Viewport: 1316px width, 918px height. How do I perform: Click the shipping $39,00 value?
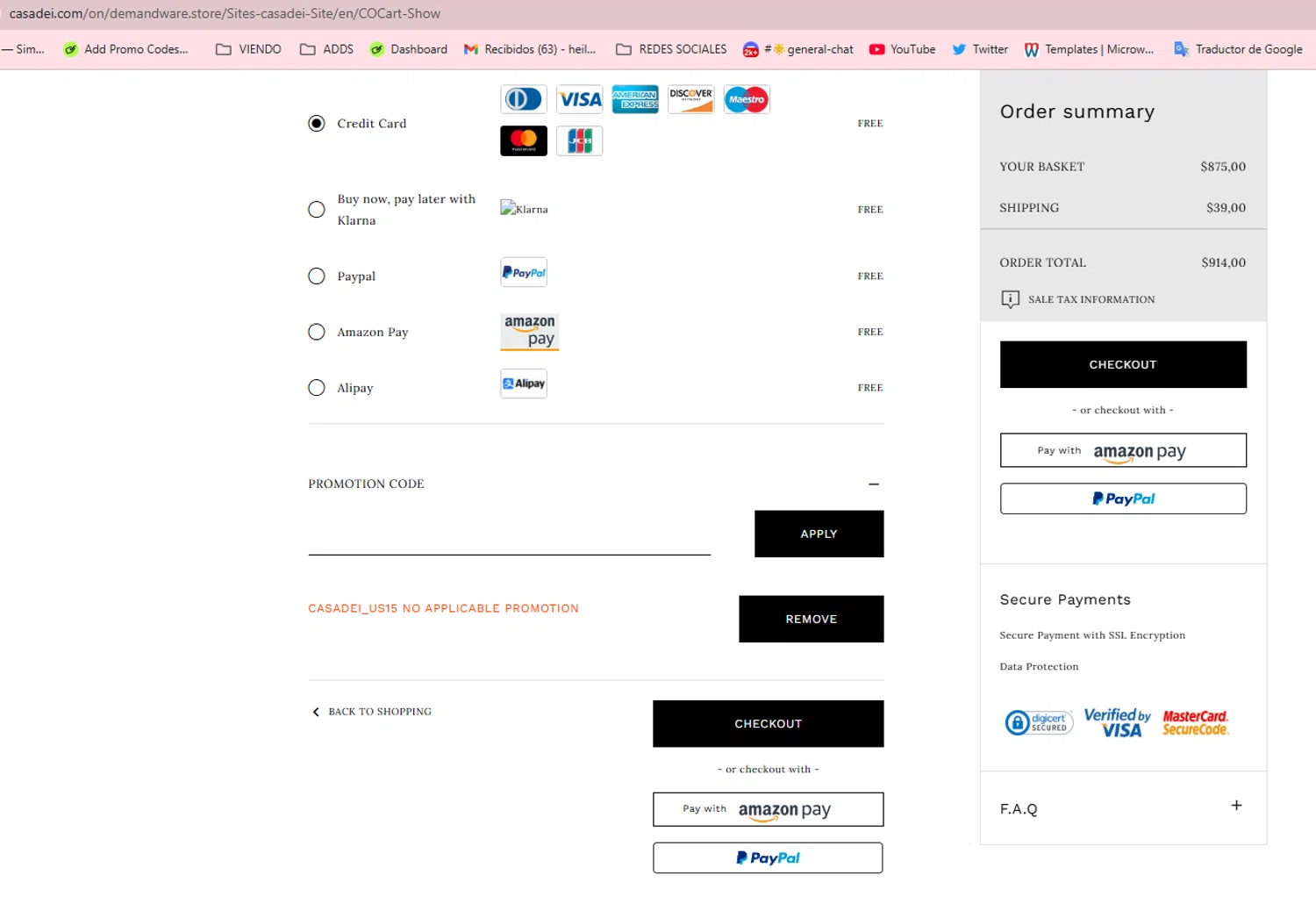[x=1226, y=208]
